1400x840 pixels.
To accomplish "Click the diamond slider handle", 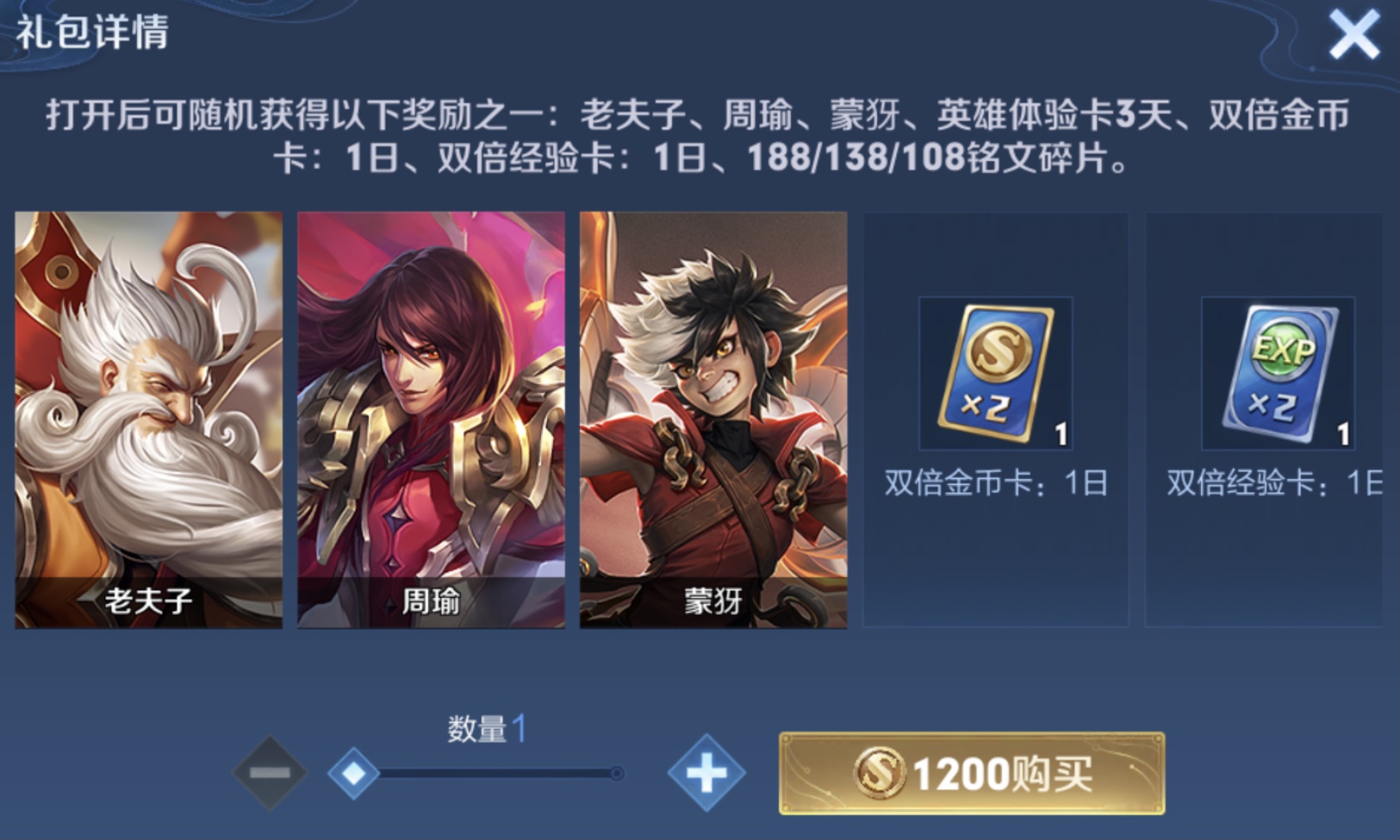I will coord(353,773).
